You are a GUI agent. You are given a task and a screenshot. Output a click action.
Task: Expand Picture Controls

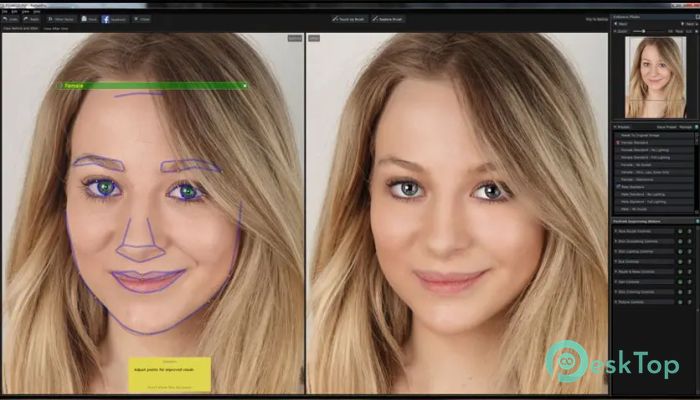point(643,302)
